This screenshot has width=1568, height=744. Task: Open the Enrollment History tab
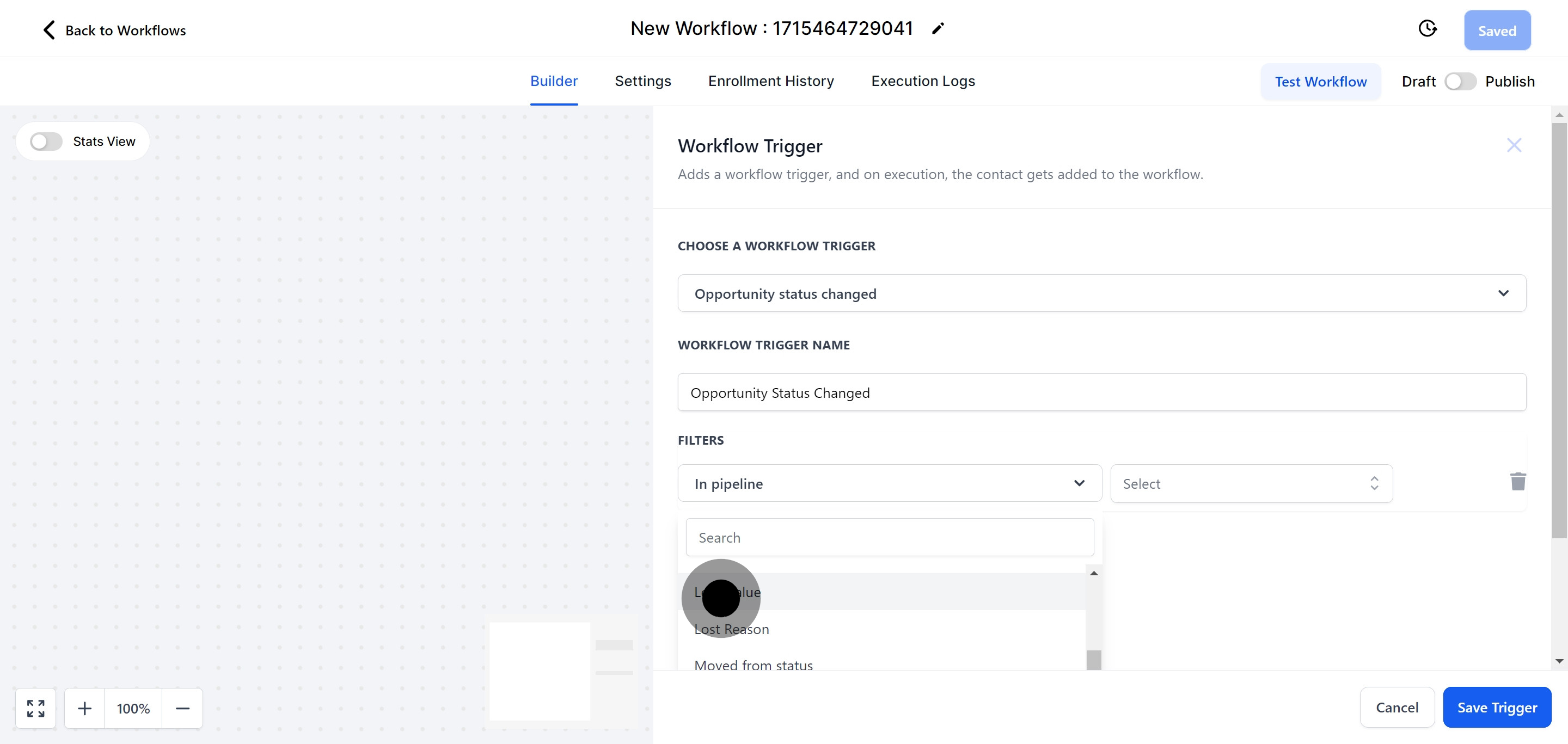(x=770, y=81)
